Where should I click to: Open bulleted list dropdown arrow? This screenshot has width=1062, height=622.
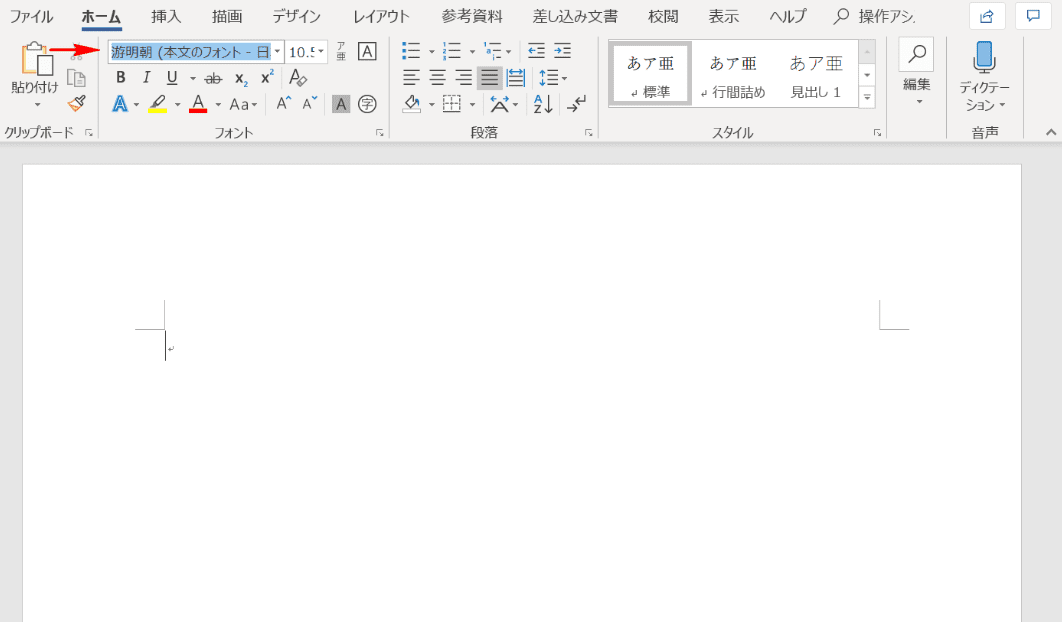(x=431, y=51)
